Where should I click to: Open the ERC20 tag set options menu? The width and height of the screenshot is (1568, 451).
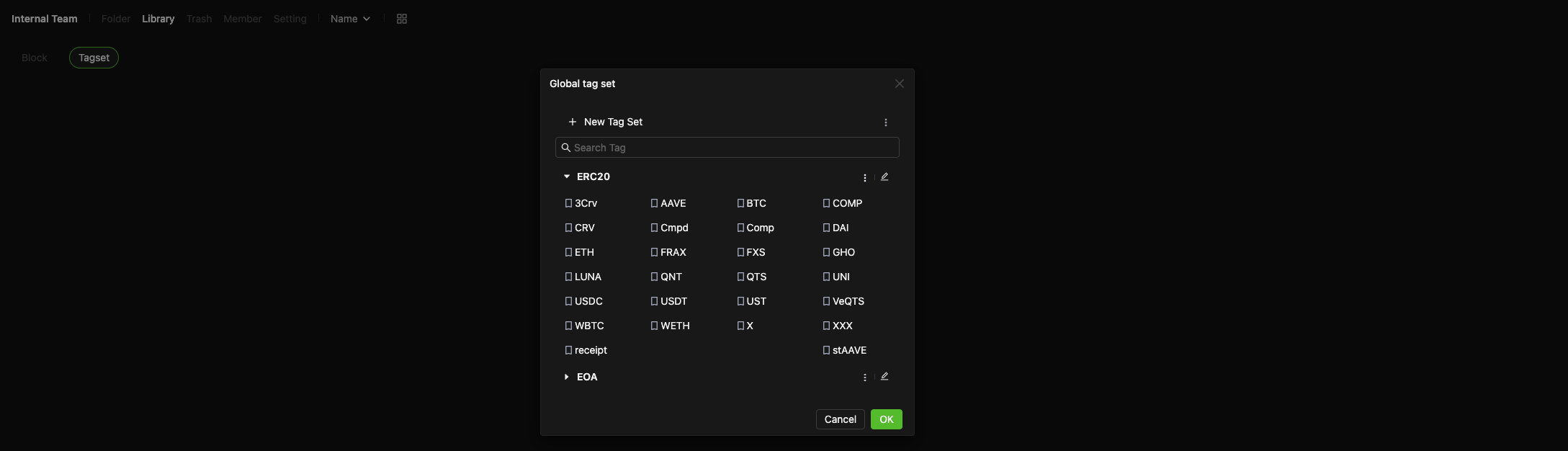[x=865, y=177]
